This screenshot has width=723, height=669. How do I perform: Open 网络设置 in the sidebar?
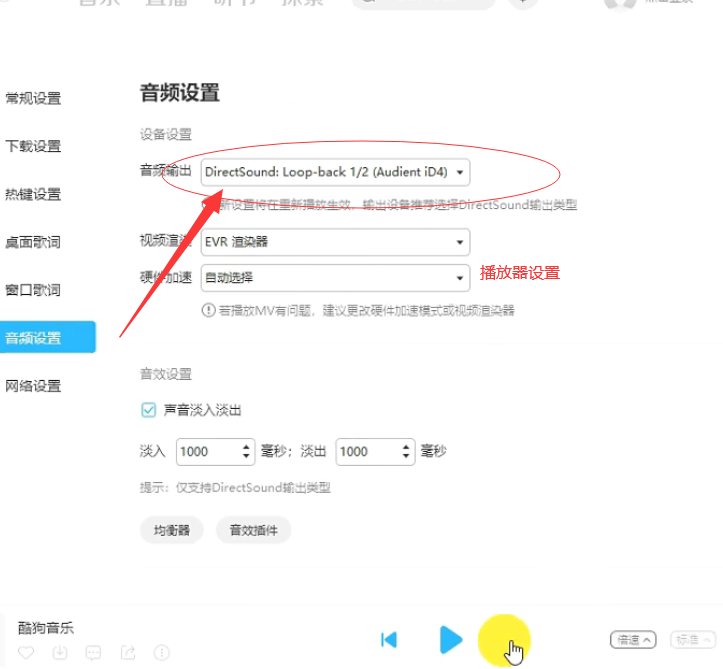[x=33, y=386]
